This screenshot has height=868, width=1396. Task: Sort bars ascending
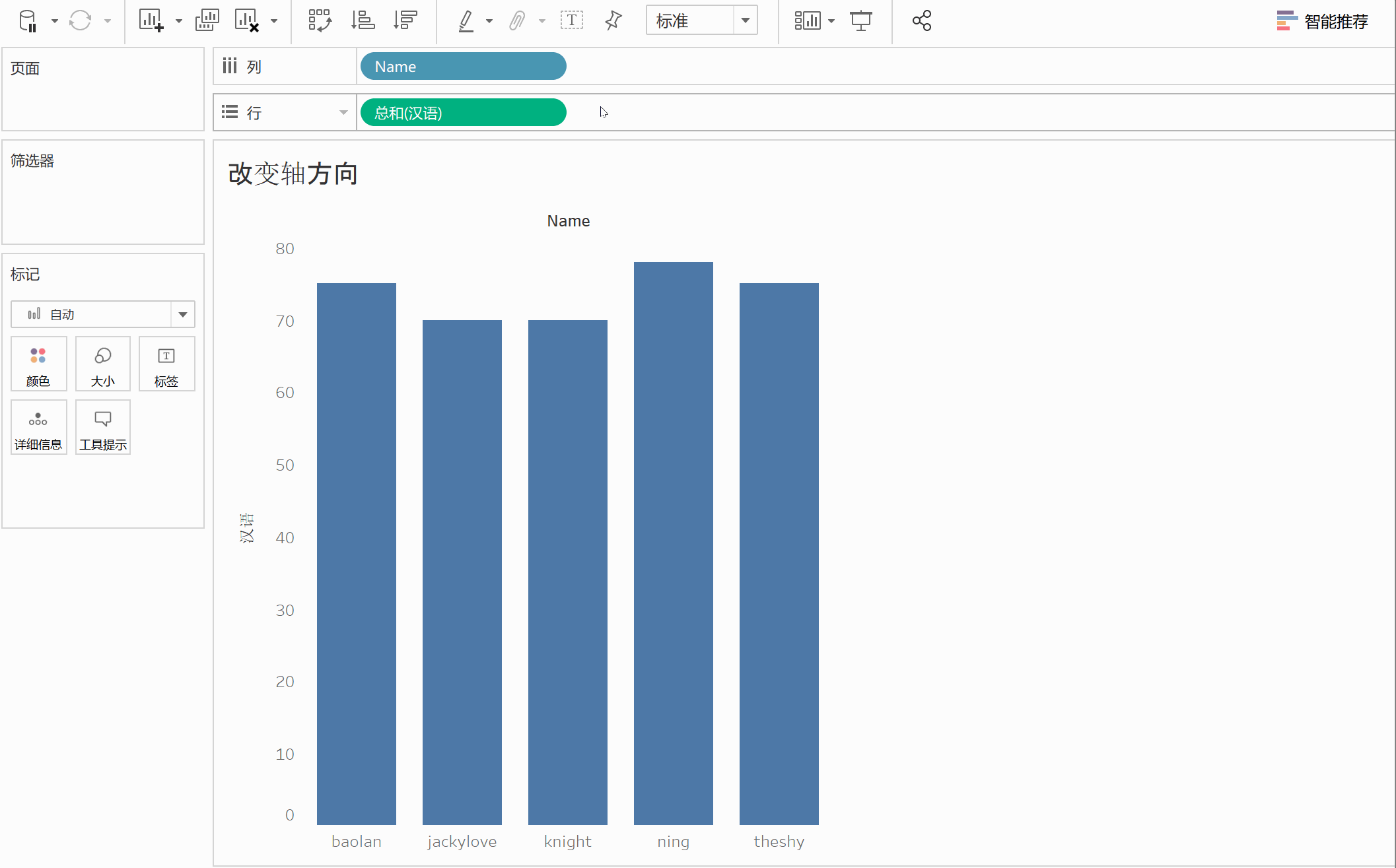click(363, 21)
